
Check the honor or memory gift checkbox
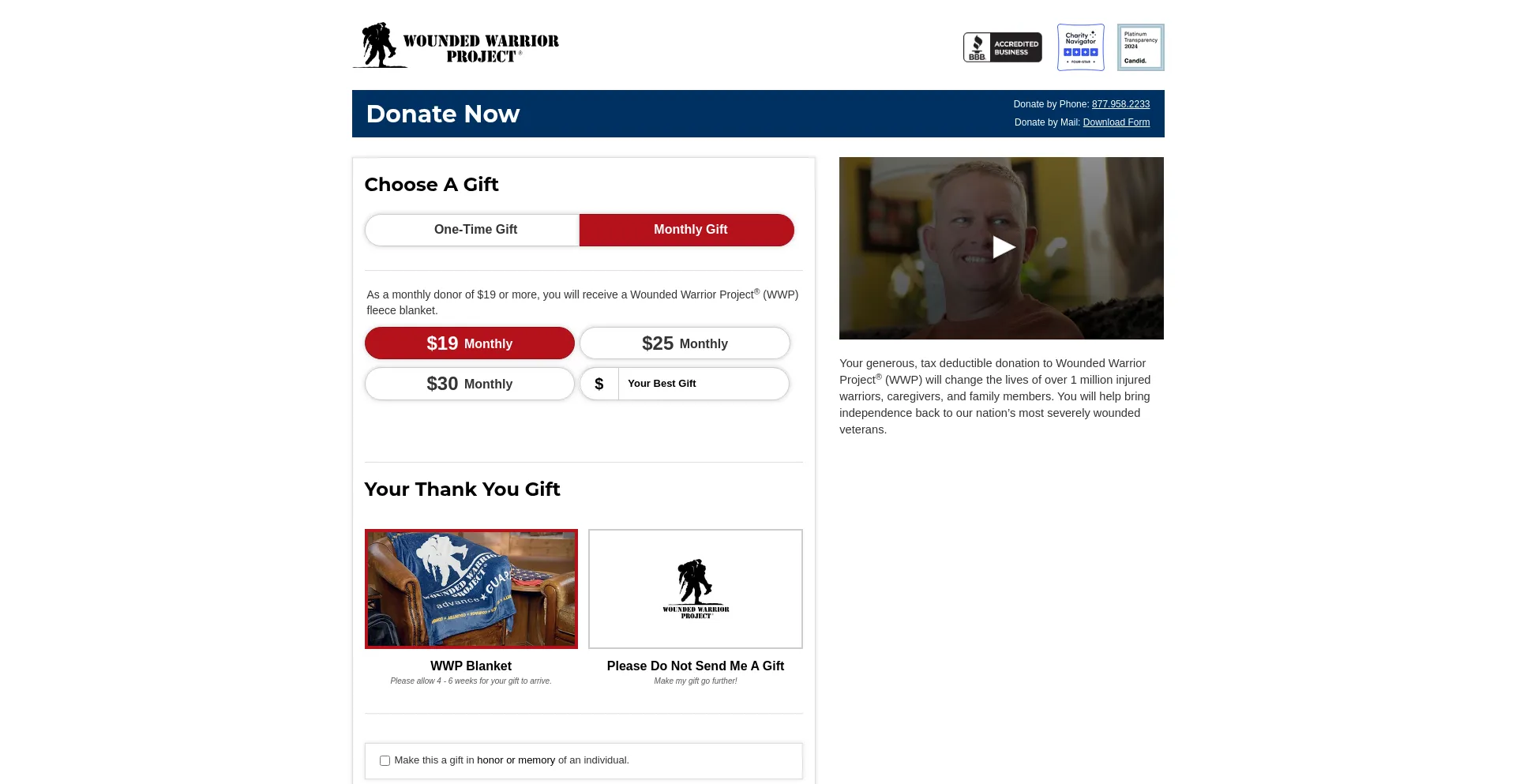385,761
